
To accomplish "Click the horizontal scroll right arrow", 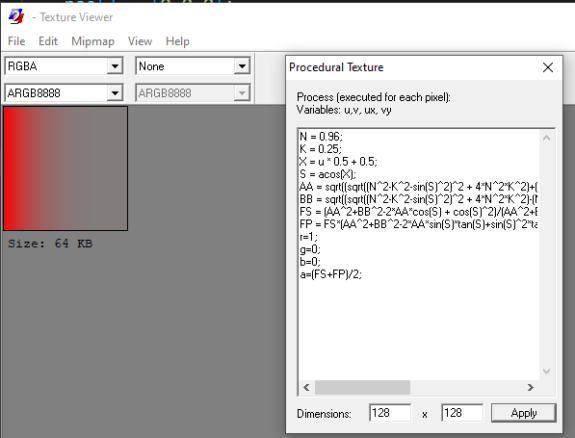I will click(530, 387).
